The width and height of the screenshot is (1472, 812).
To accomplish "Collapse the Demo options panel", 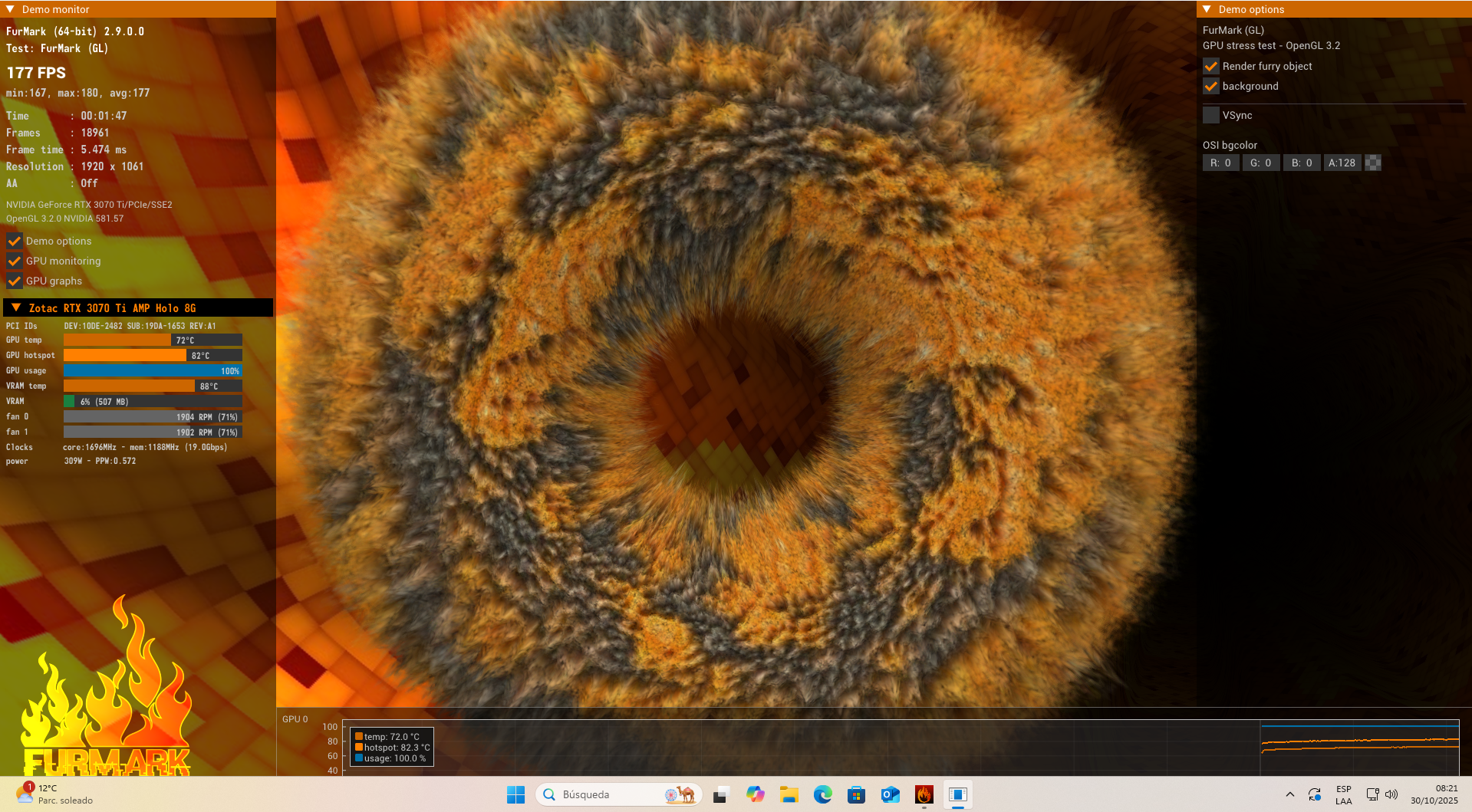I will click(1207, 9).
